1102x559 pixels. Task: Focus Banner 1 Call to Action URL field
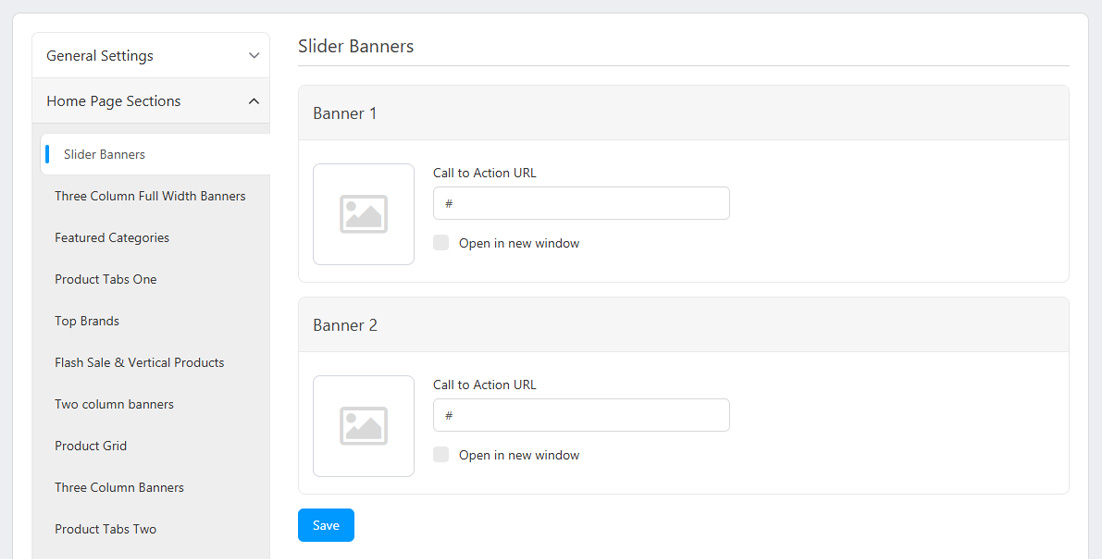coord(581,204)
